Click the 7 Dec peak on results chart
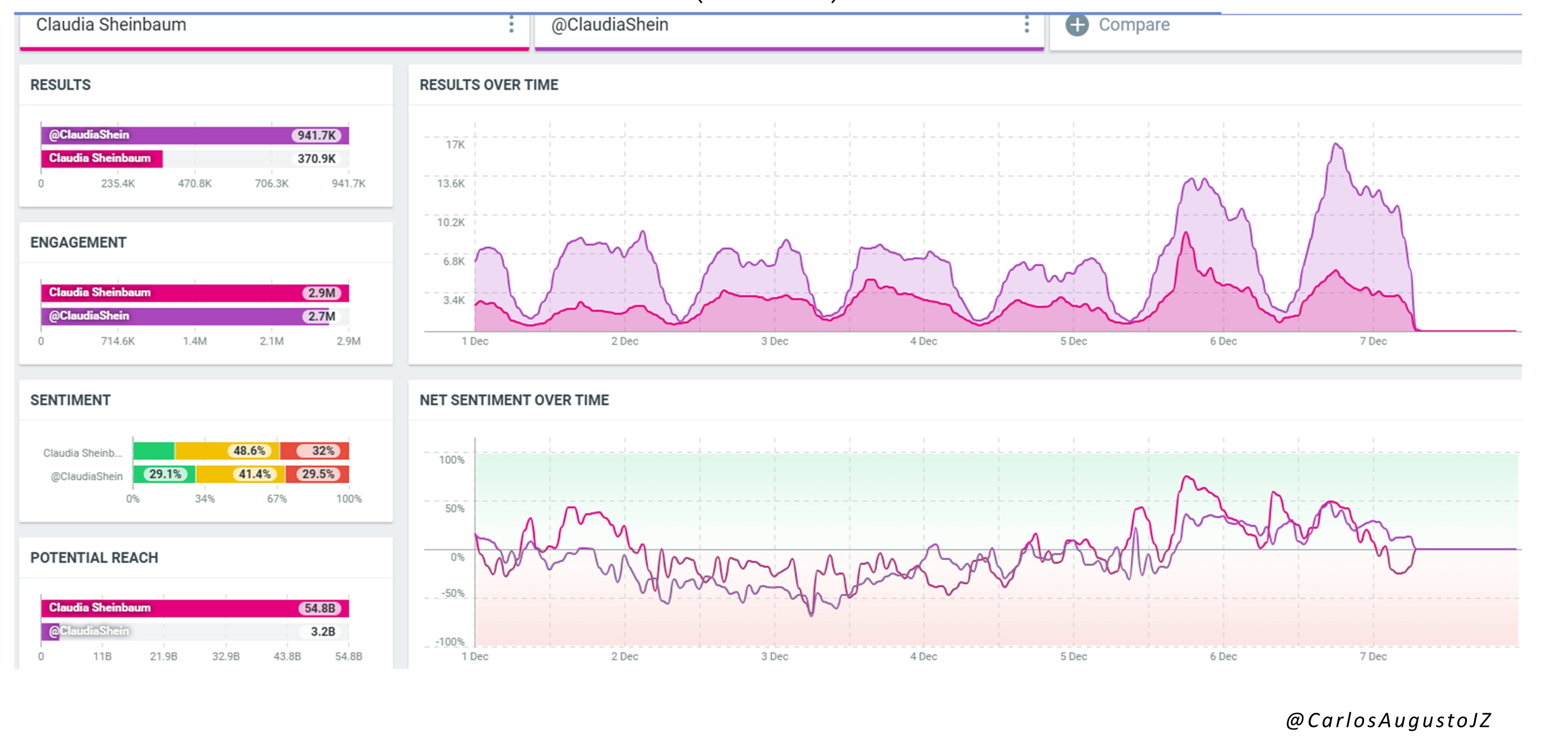Image resolution: width=1568 pixels, height=738 pixels. point(1336,145)
